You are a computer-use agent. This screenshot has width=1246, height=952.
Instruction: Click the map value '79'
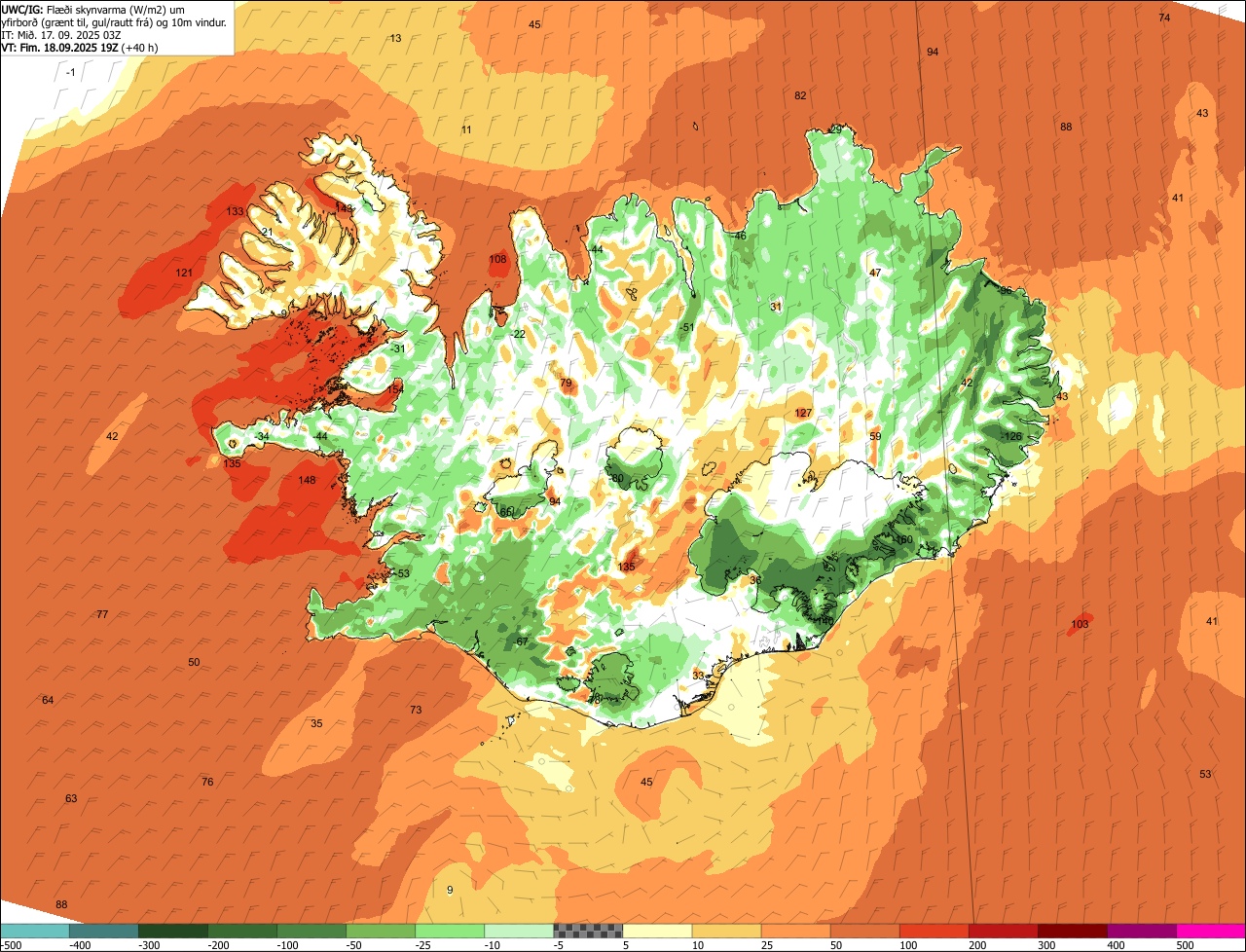[566, 384]
